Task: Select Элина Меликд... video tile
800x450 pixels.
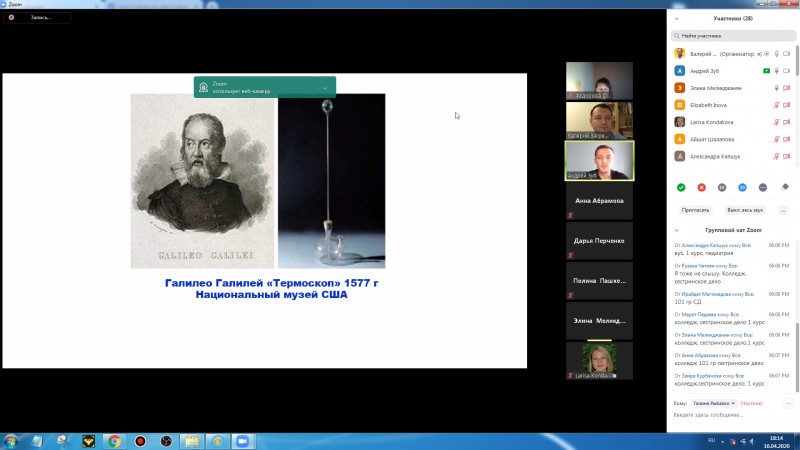Action: tap(599, 321)
